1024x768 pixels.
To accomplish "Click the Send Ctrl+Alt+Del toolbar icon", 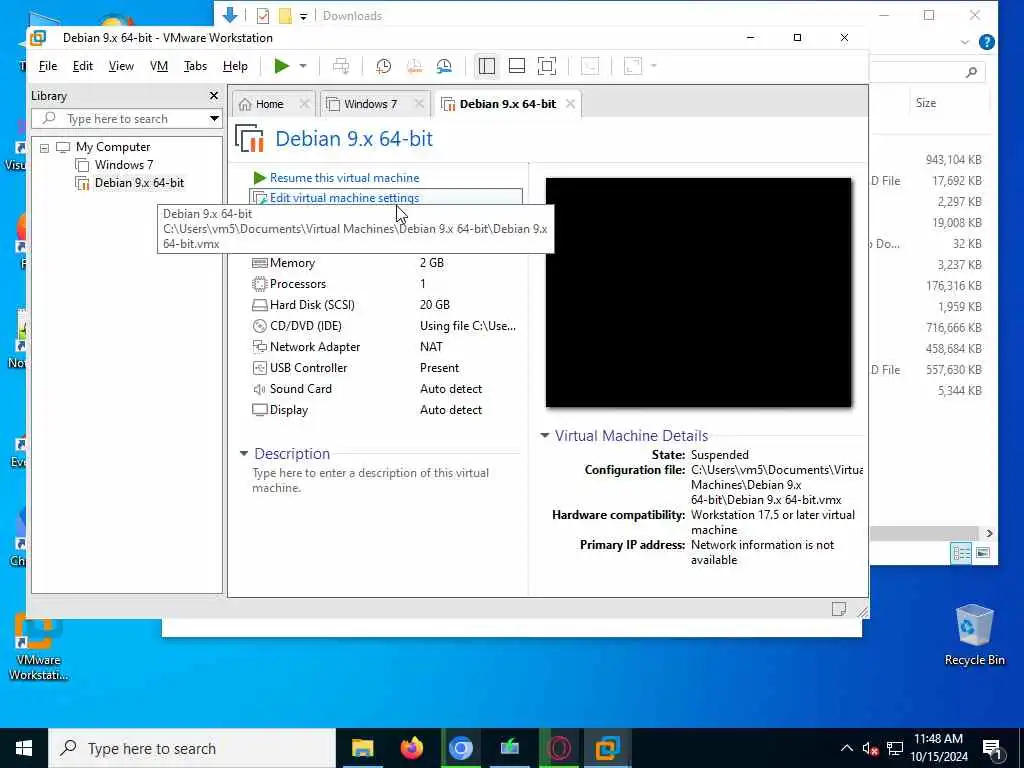I will click(x=341, y=66).
